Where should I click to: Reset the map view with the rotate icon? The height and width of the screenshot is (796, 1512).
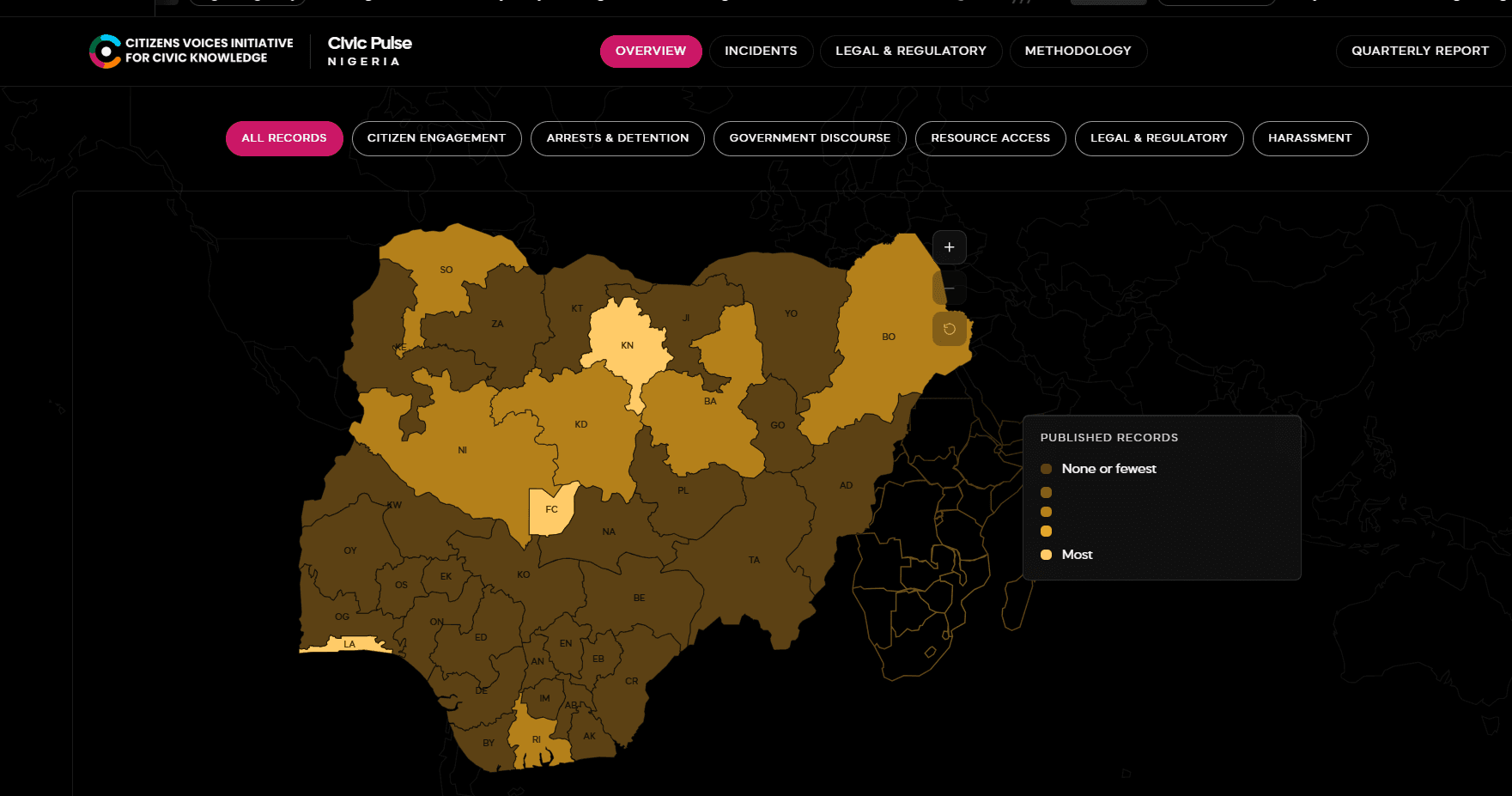pos(949,329)
